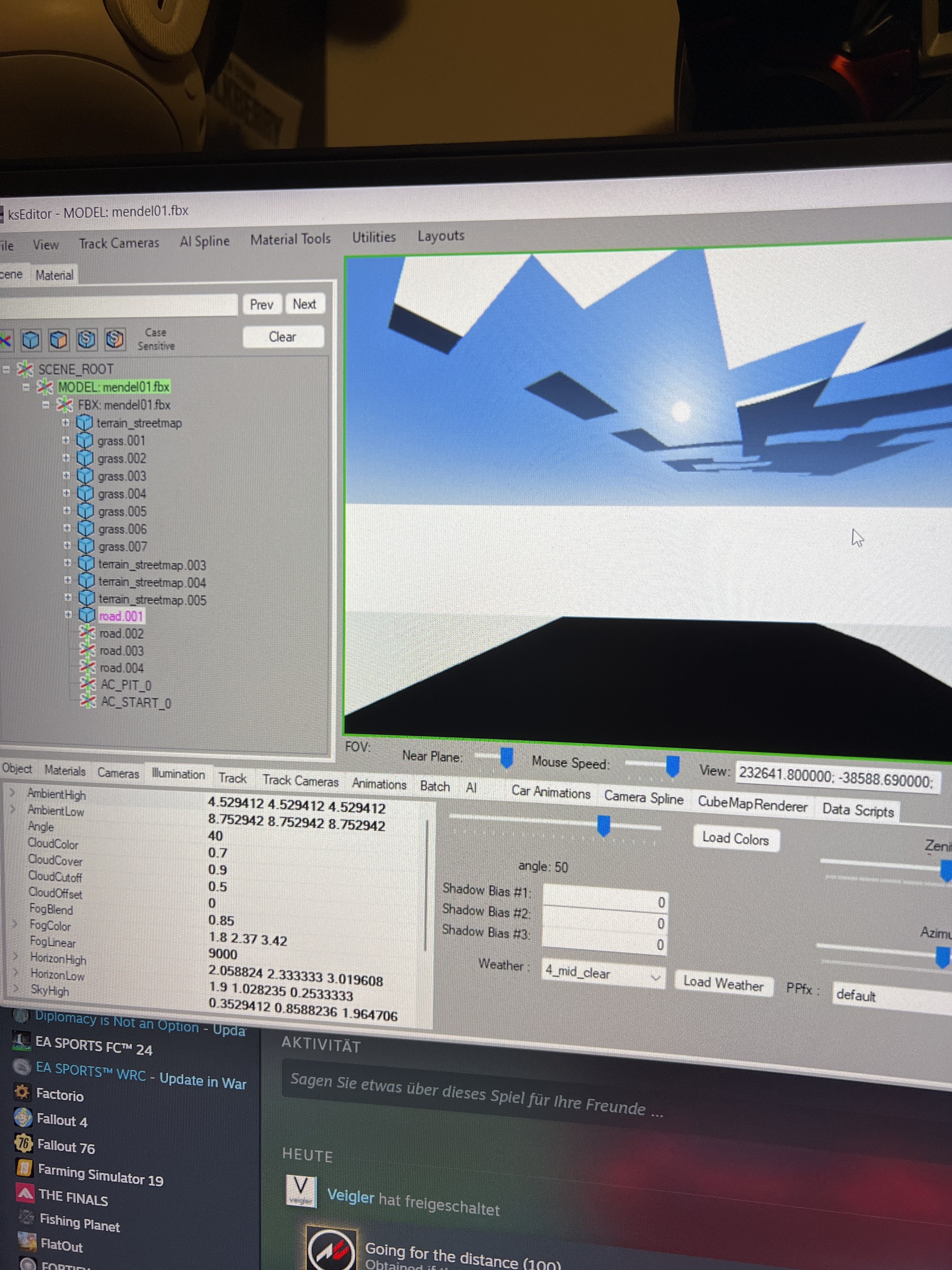Click the node icon beside AC_START_0
This screenshot has height=1270, width=952.
(x=88, y=701)
